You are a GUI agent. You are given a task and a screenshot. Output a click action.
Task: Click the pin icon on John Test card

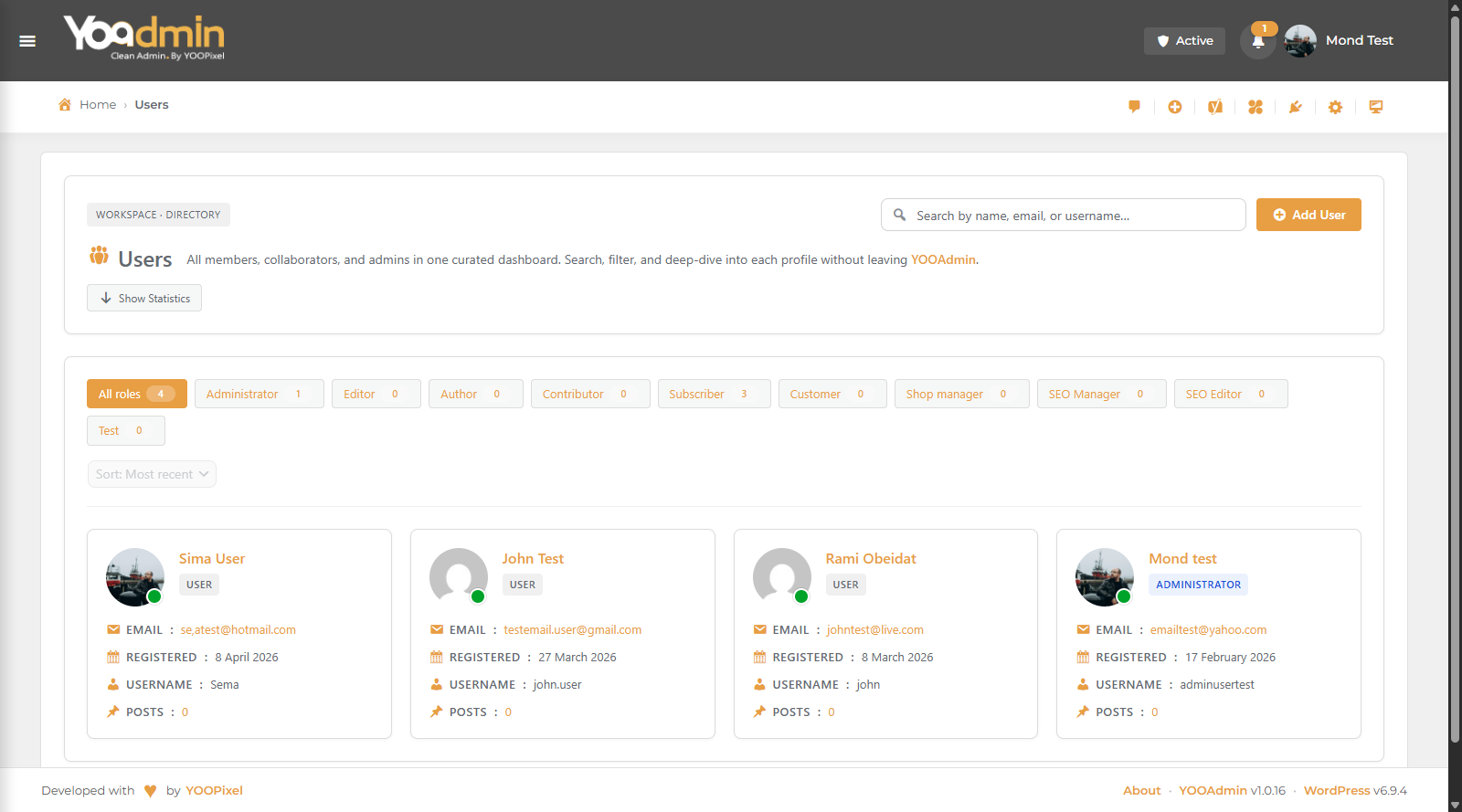[437, 712]
